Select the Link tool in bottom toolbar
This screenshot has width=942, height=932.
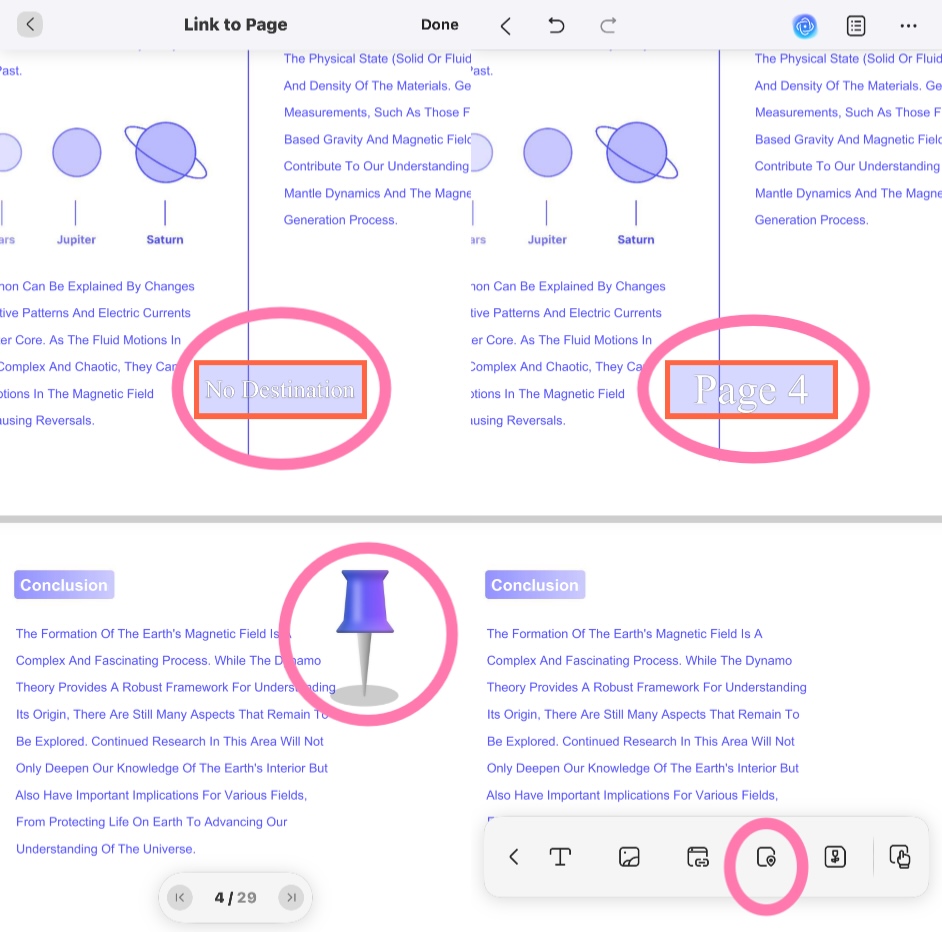point(697,856)
